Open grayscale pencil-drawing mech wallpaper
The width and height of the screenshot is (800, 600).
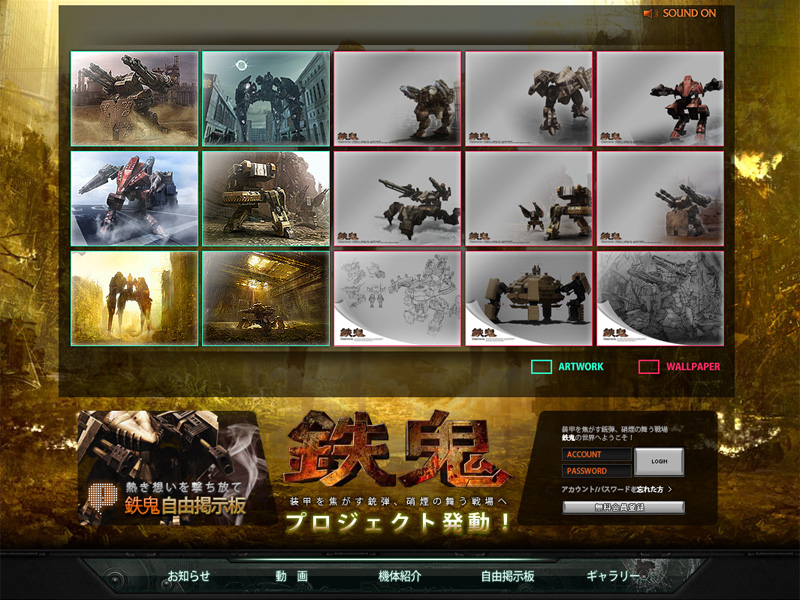(x=660, y=298)
